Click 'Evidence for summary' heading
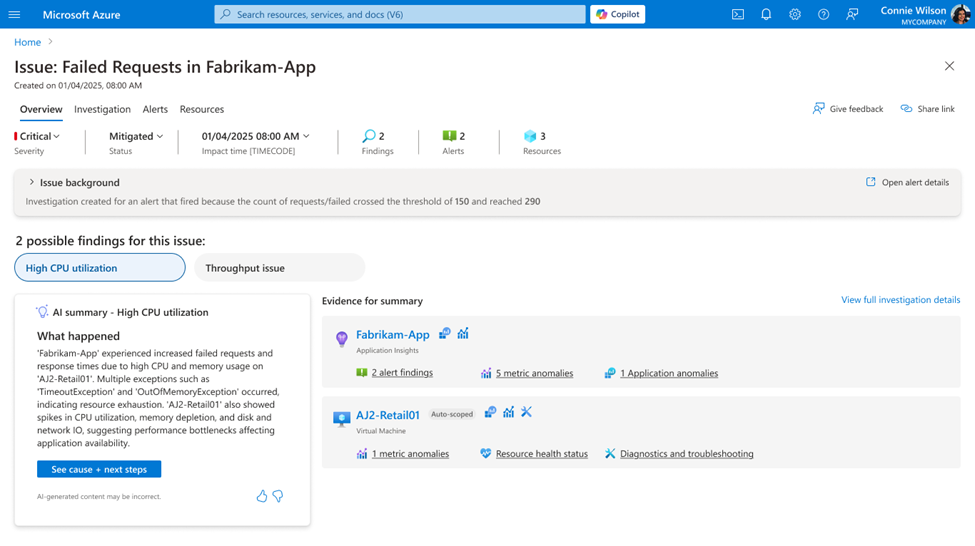Screen dimensions: 975x546 coord(372,301)
